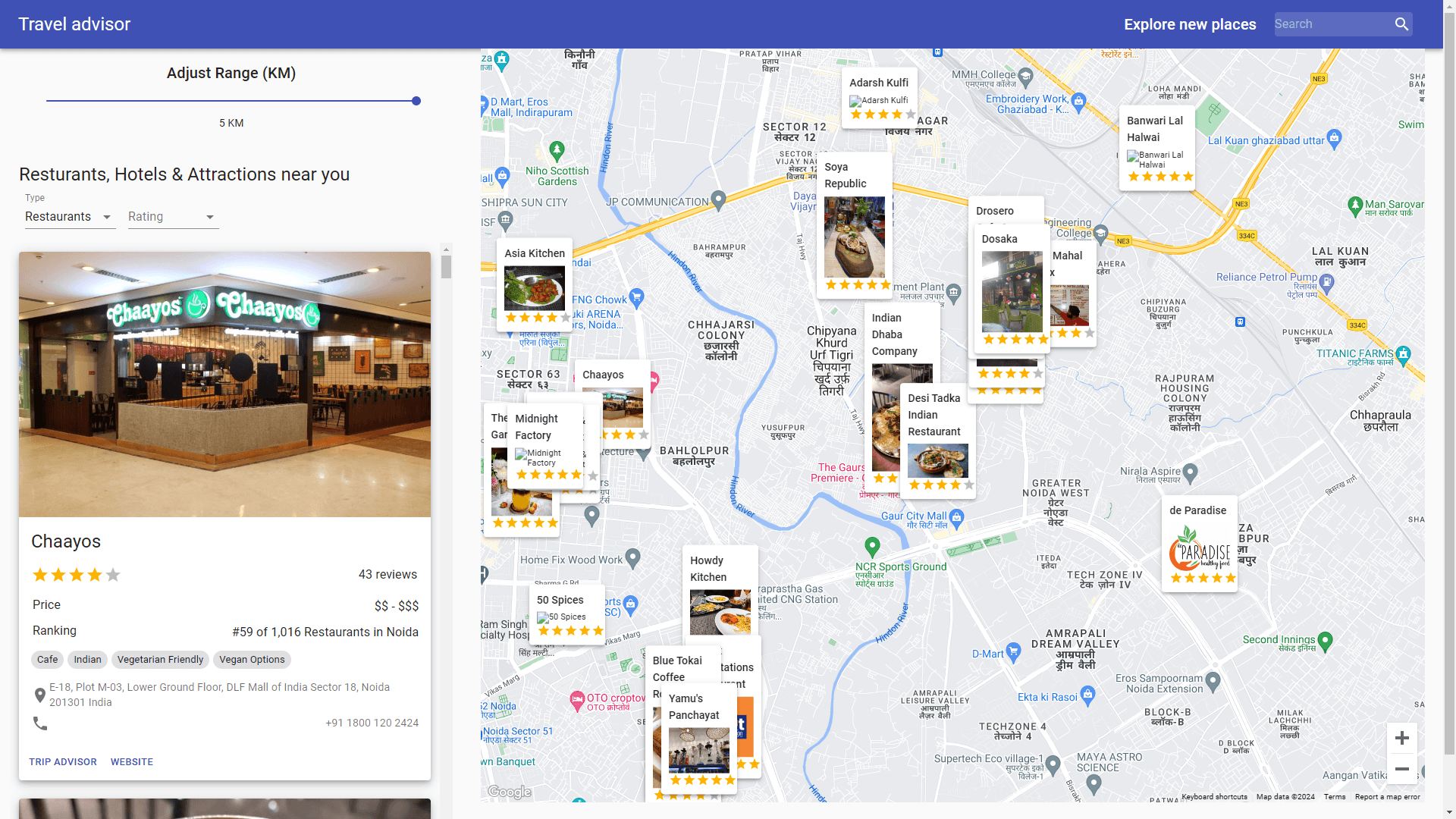The image size is (1456, 819).
Task: Open the TRIP ADVISOR link
Action: pyautogui.click(x=63, y=762)
